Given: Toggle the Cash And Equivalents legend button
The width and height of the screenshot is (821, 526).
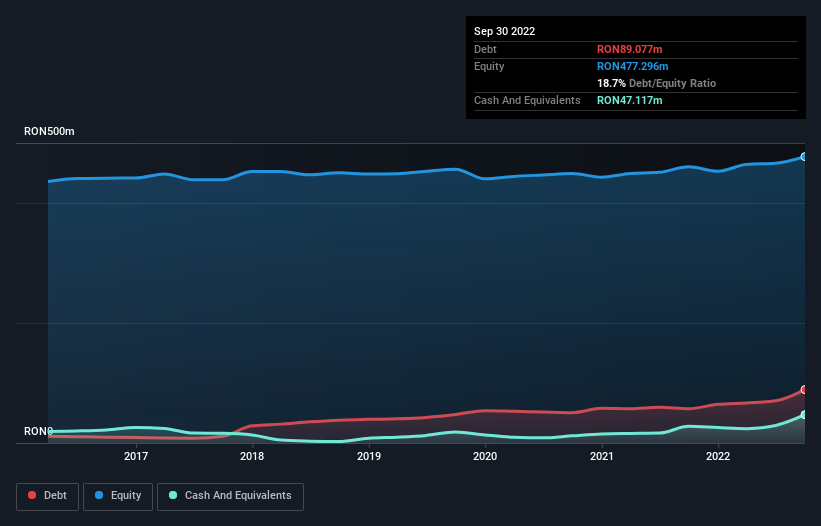Looking at the screenshot, I should pyautogui.click(x=230, y=496).
